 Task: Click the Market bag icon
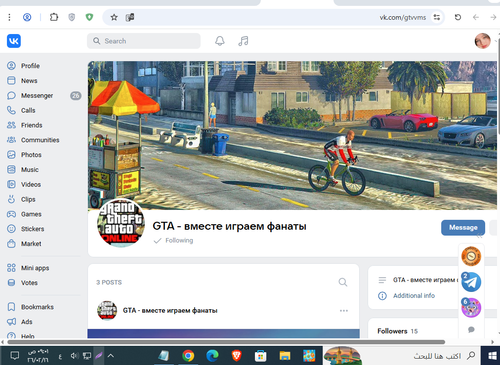tap(11, 244)
